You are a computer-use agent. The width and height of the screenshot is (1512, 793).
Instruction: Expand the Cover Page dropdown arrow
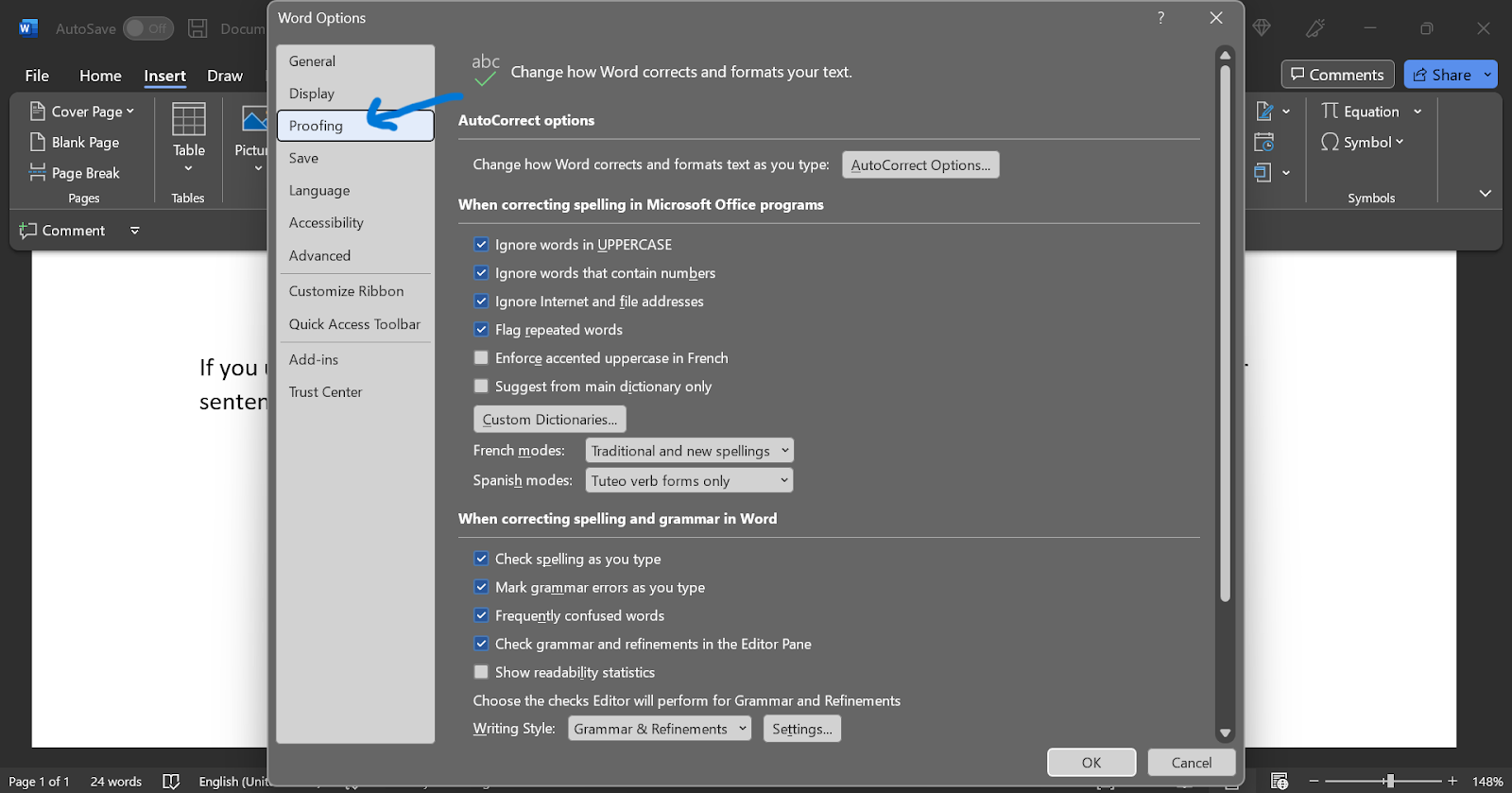point(130,112)
